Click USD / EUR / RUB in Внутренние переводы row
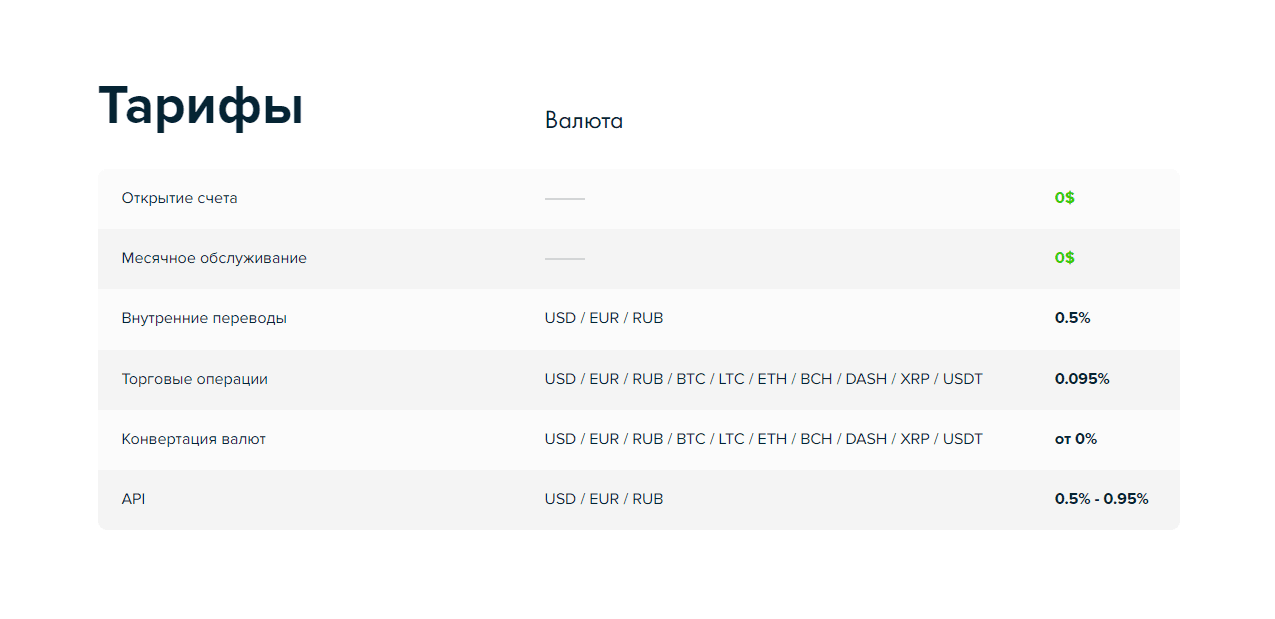Screen dimensions: 1275x619 (x=604, y=318)
